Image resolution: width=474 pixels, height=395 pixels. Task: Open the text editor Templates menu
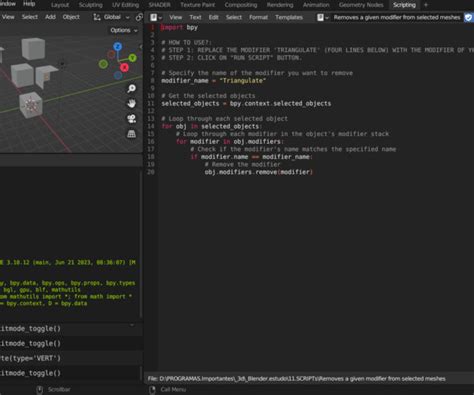click(289, 17)
